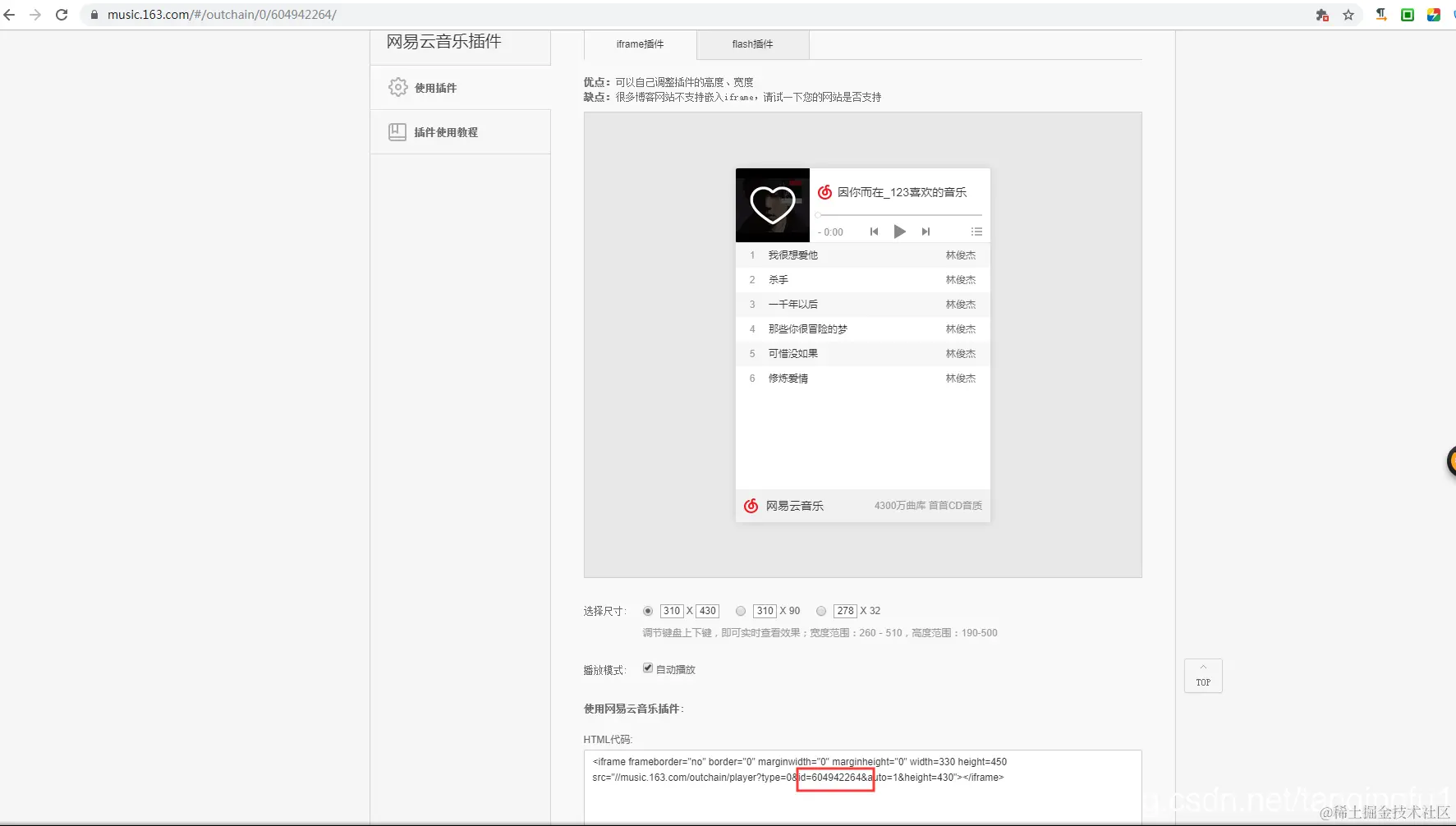Play track 3 一千年以后
1456x826 pixels.
point(862,305)
